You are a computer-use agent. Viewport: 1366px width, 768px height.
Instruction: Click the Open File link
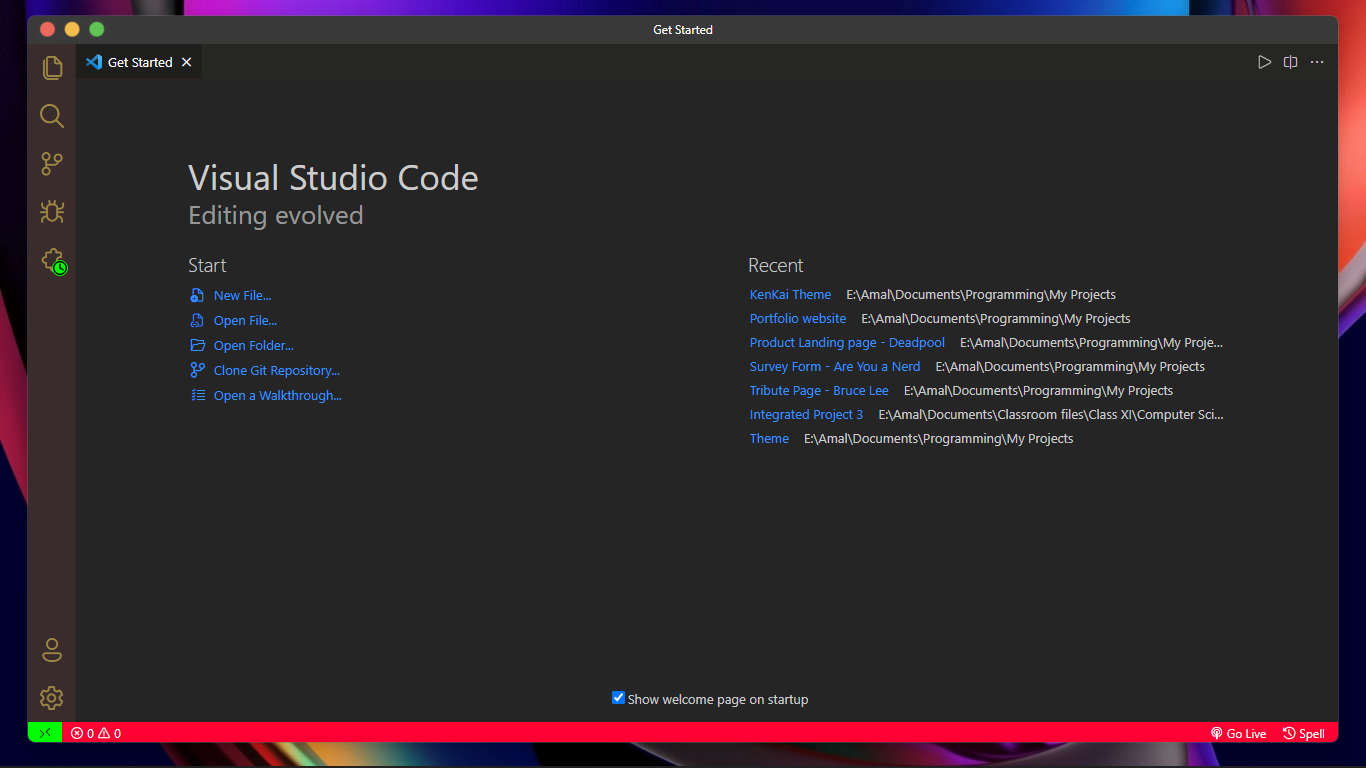pyautogui.click(x=245, y=320)
